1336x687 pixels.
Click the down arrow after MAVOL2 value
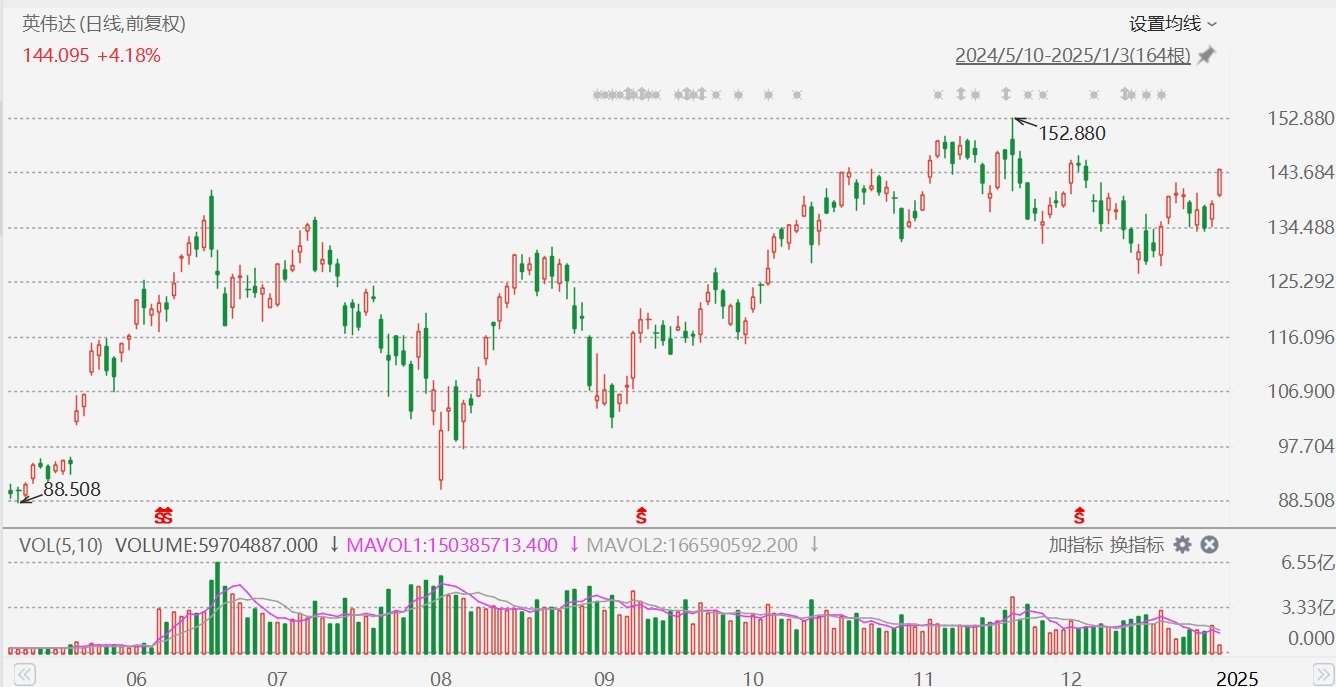point(814,545)
